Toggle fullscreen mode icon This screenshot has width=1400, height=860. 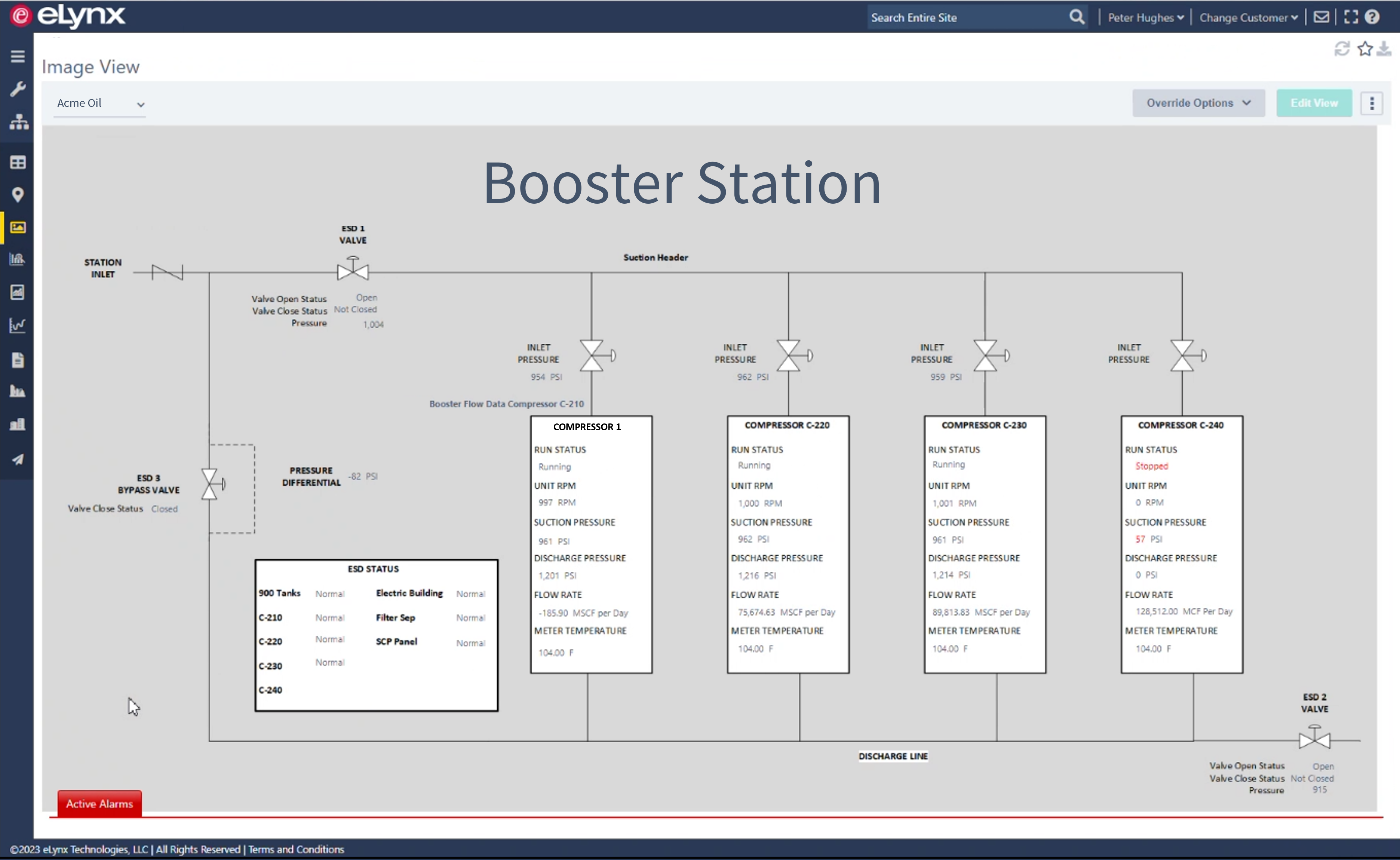tap(1351, 17)
